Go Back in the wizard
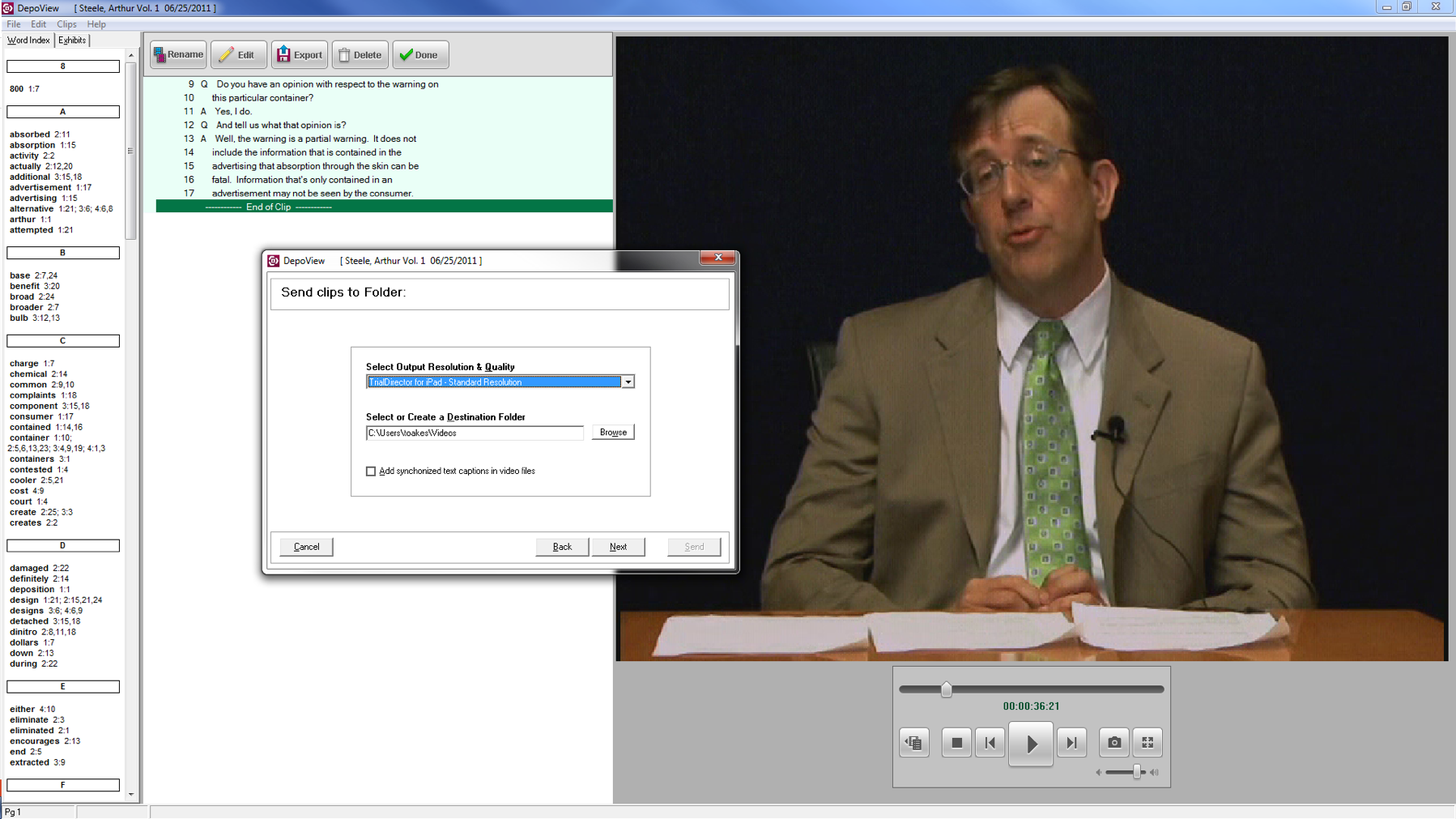Viewport: 1456px width, 819px height. click(x=562, y=547)
